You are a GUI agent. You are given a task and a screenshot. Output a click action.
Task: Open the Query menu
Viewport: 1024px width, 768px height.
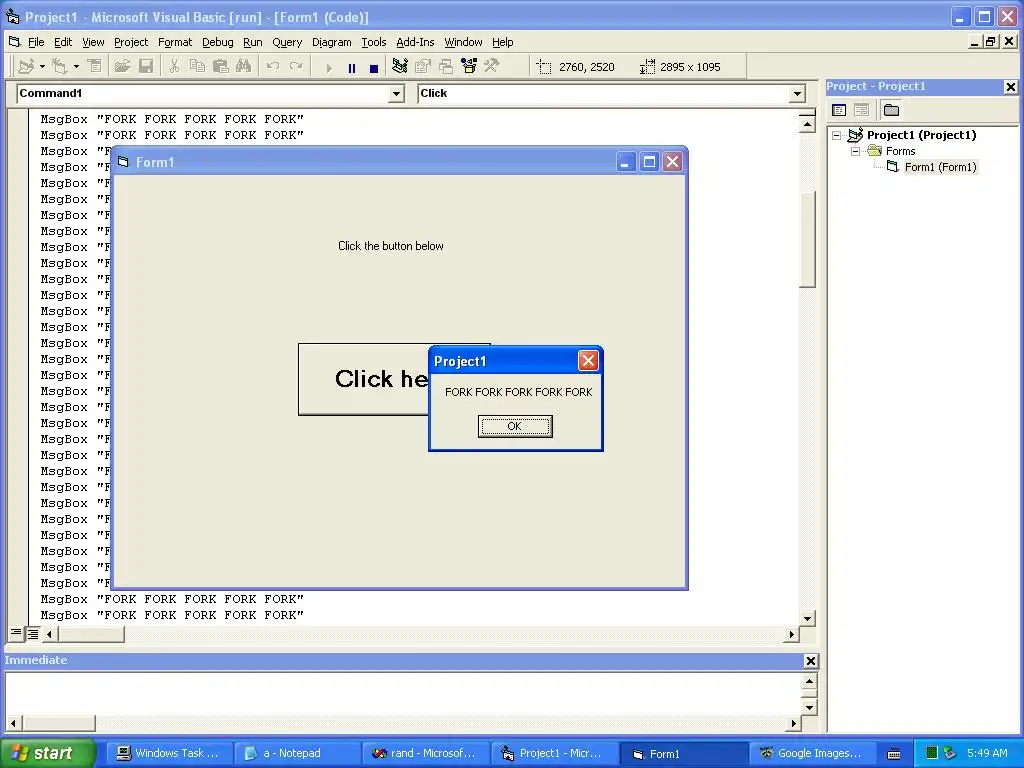click(287, 42)
